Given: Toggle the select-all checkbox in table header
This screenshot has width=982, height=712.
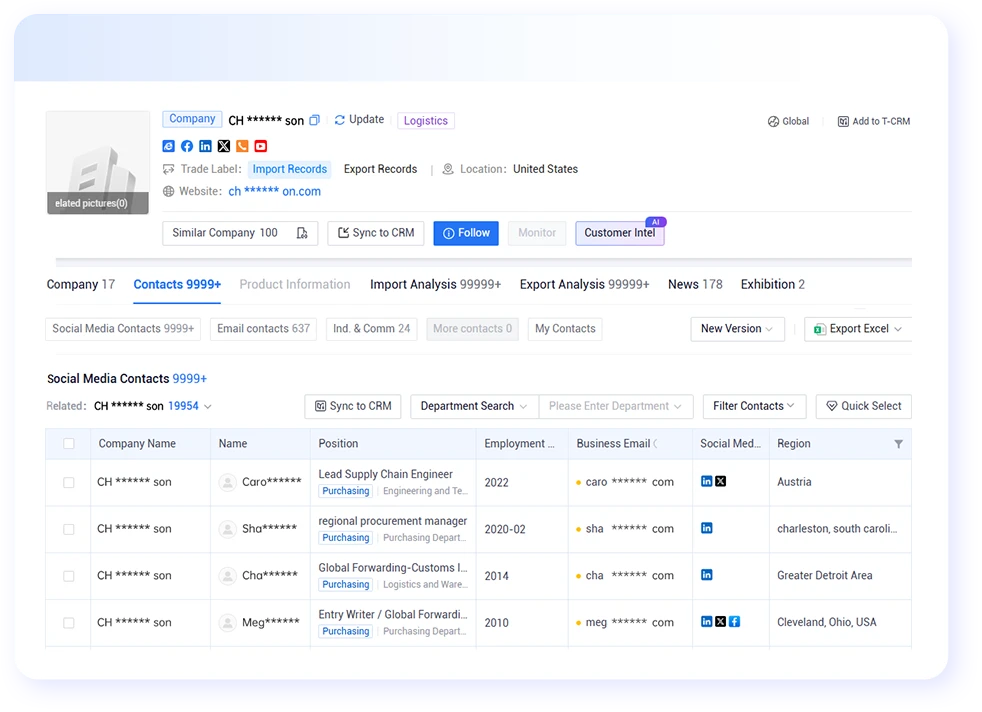Looking at the screenshot, I should (x=69, y=443).
